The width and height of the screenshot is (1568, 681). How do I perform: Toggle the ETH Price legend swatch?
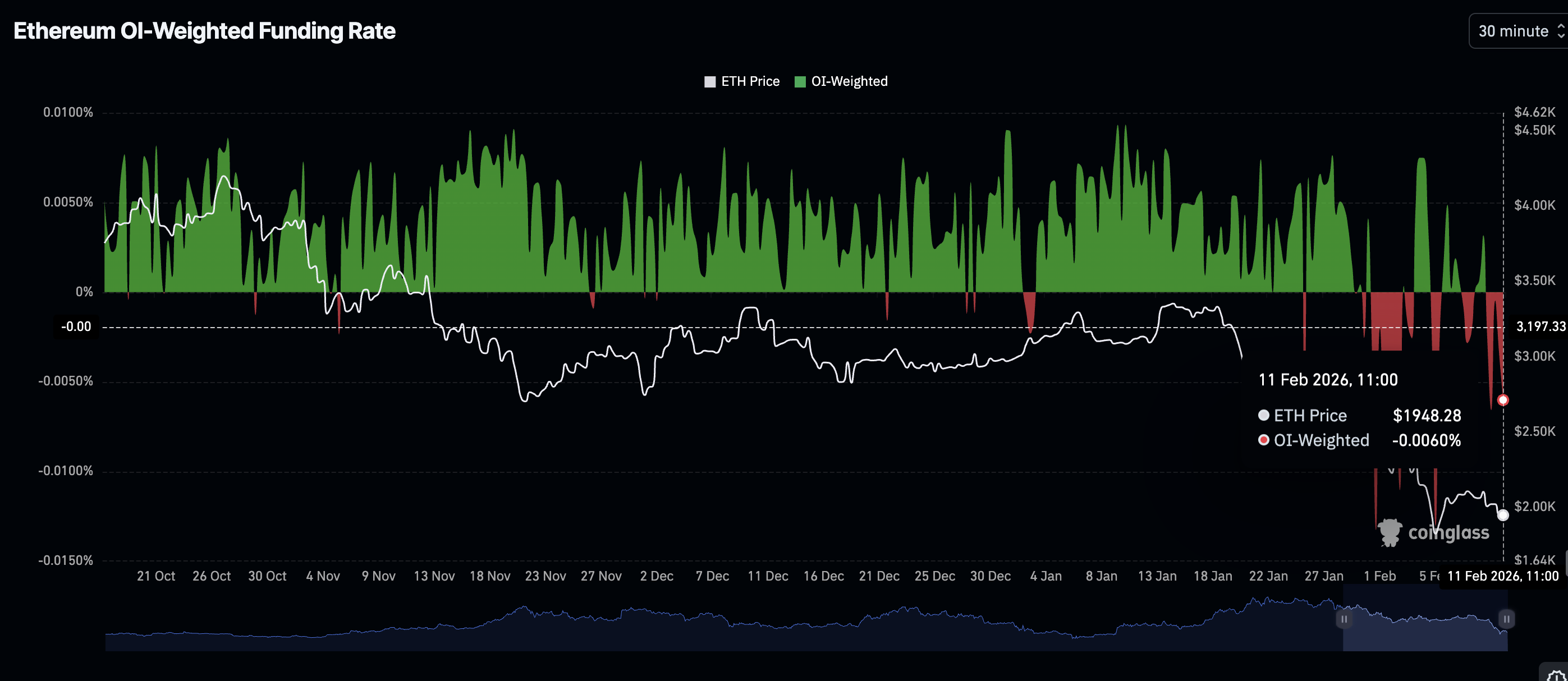[710, 81]
